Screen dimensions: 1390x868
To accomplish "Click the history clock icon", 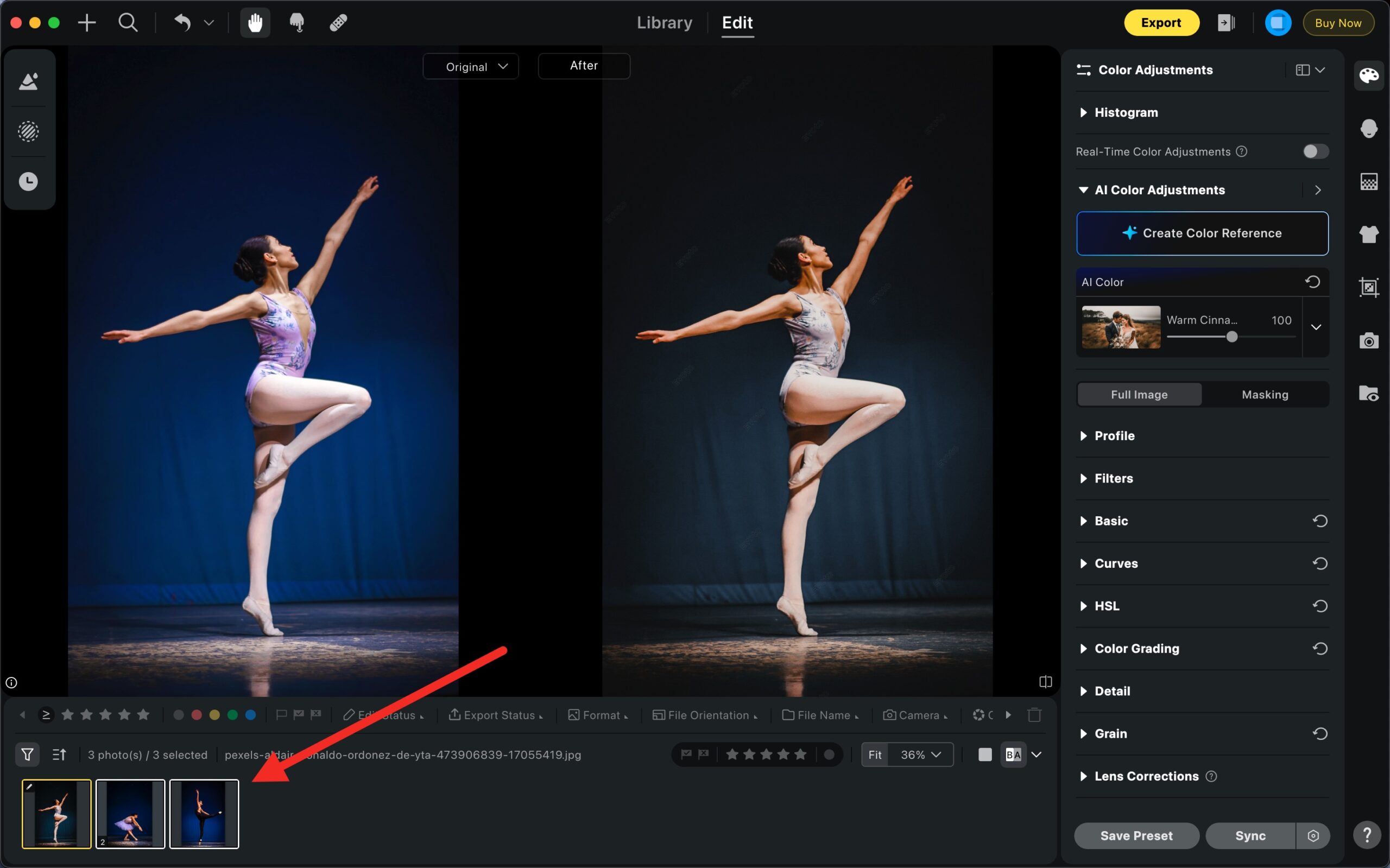I will pyautogui.click(x=28, y=182).
